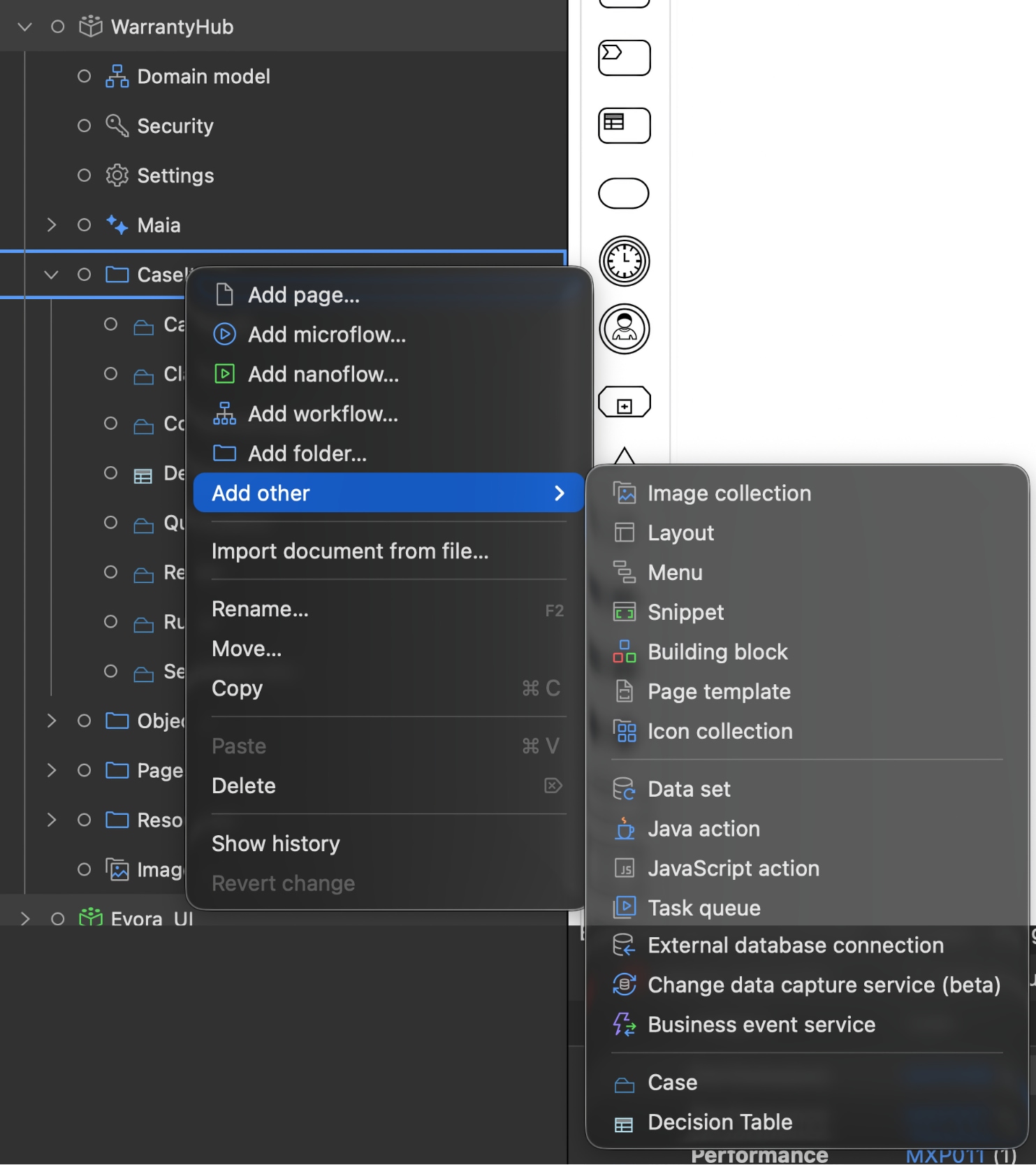Choose Add page... from the context menu
The image size is (1036, 1165).
coord(388,295)
